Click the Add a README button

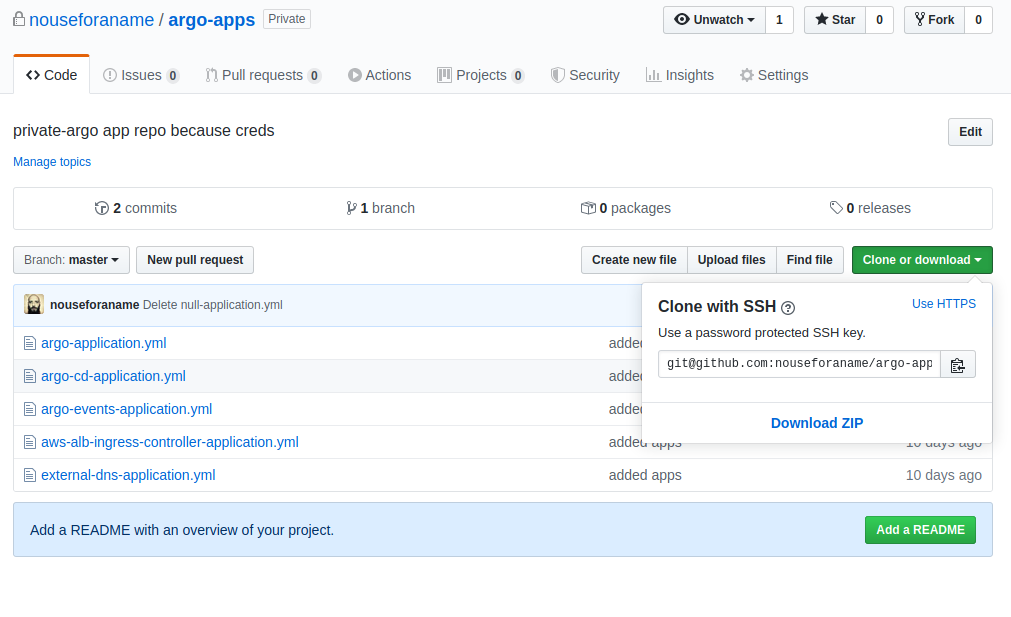point(920,530)
